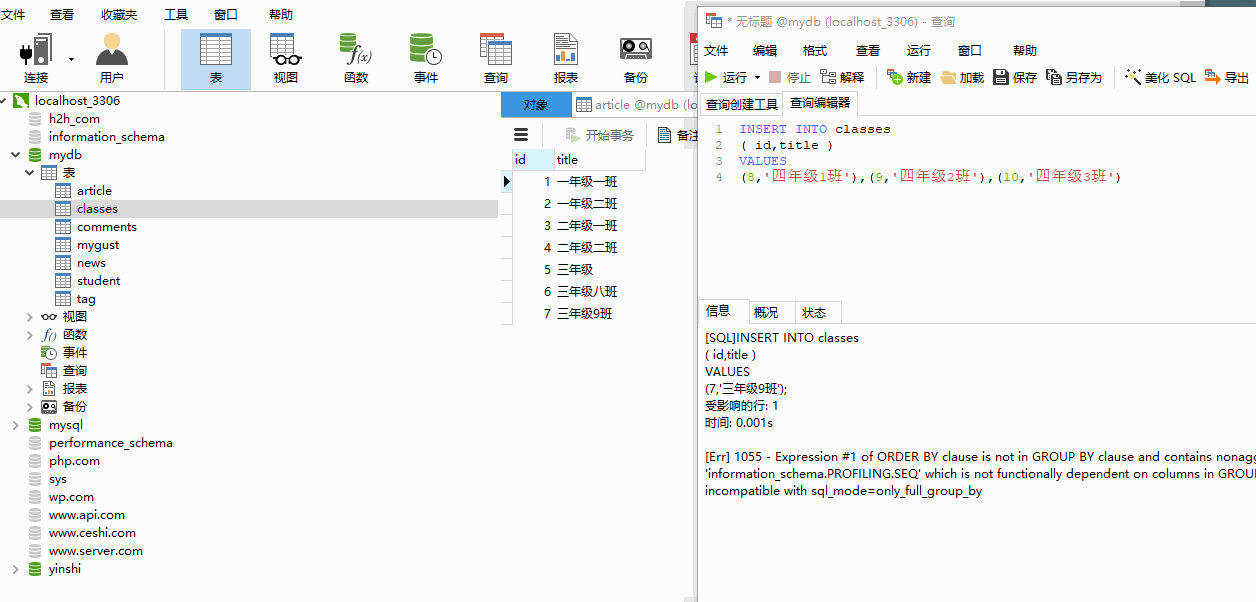Image resolution: width=1256 pixels, height=602 pixels.
Task: Collapse the mydb database node
Action: 16,155
